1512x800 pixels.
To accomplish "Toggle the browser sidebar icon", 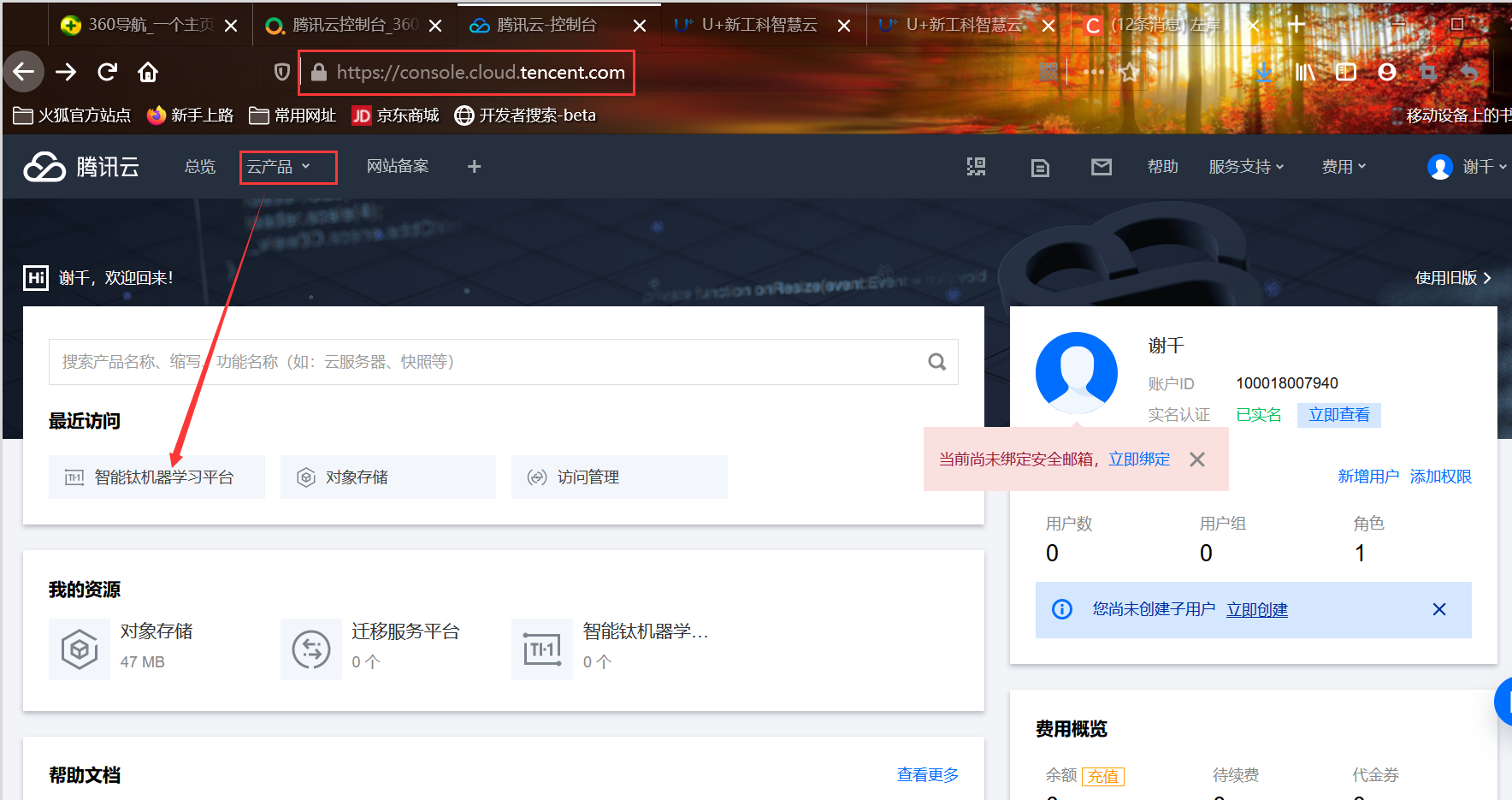I will 1346,72.
